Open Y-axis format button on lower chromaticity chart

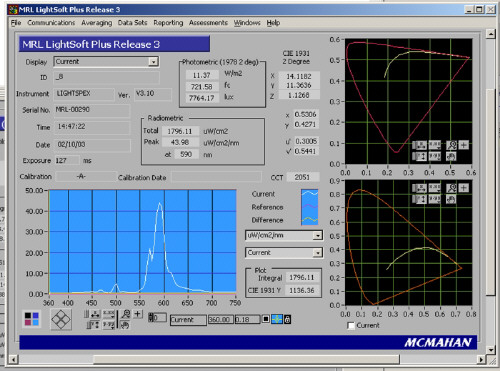435,199
